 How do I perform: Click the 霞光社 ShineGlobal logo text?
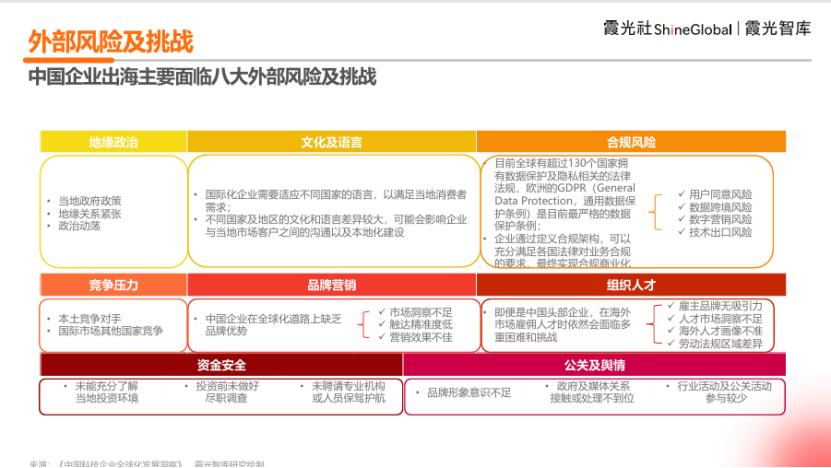point(667,29)
